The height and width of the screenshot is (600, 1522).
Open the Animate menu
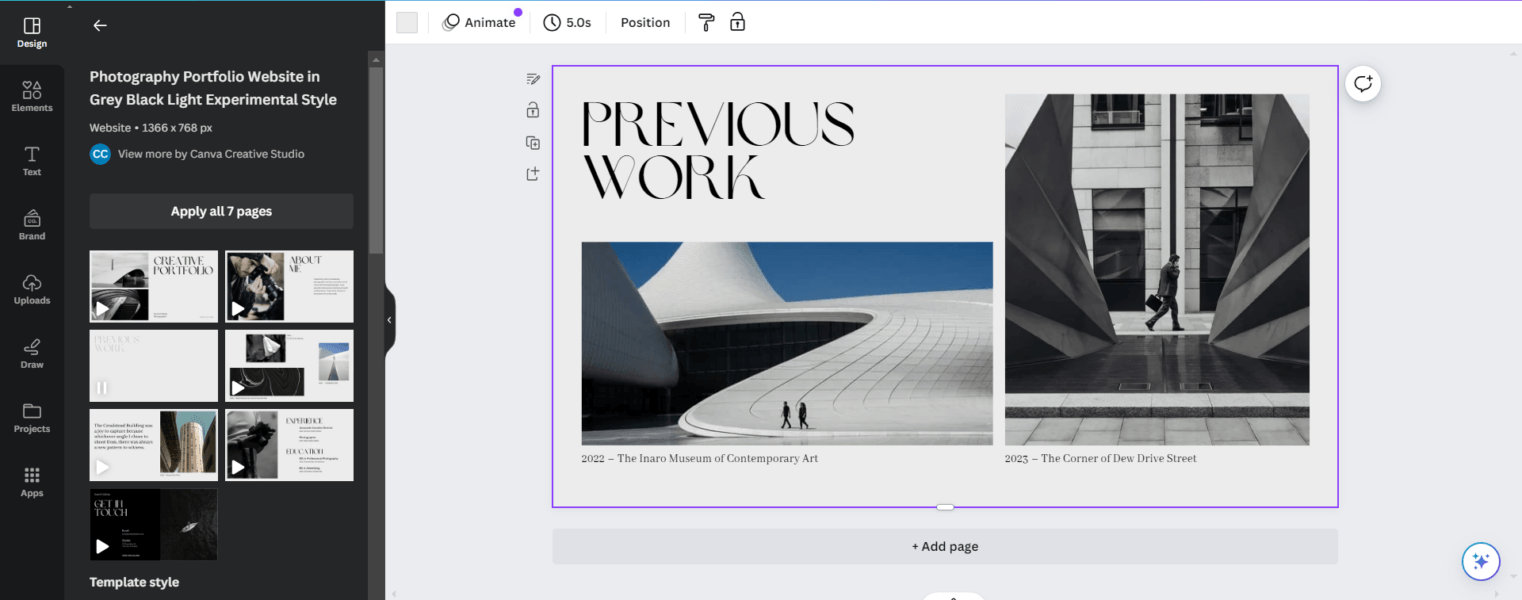480,22
